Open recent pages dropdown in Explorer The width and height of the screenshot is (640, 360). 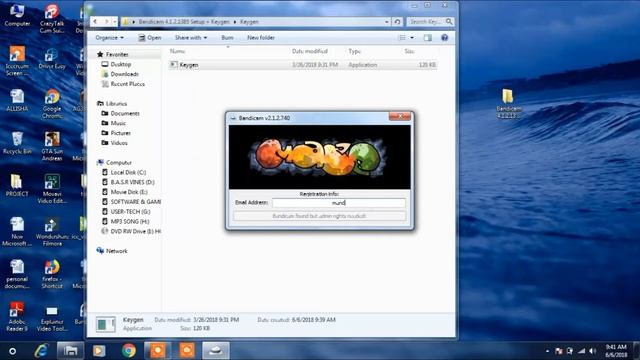pyautogui.click(x=115, y=22)
